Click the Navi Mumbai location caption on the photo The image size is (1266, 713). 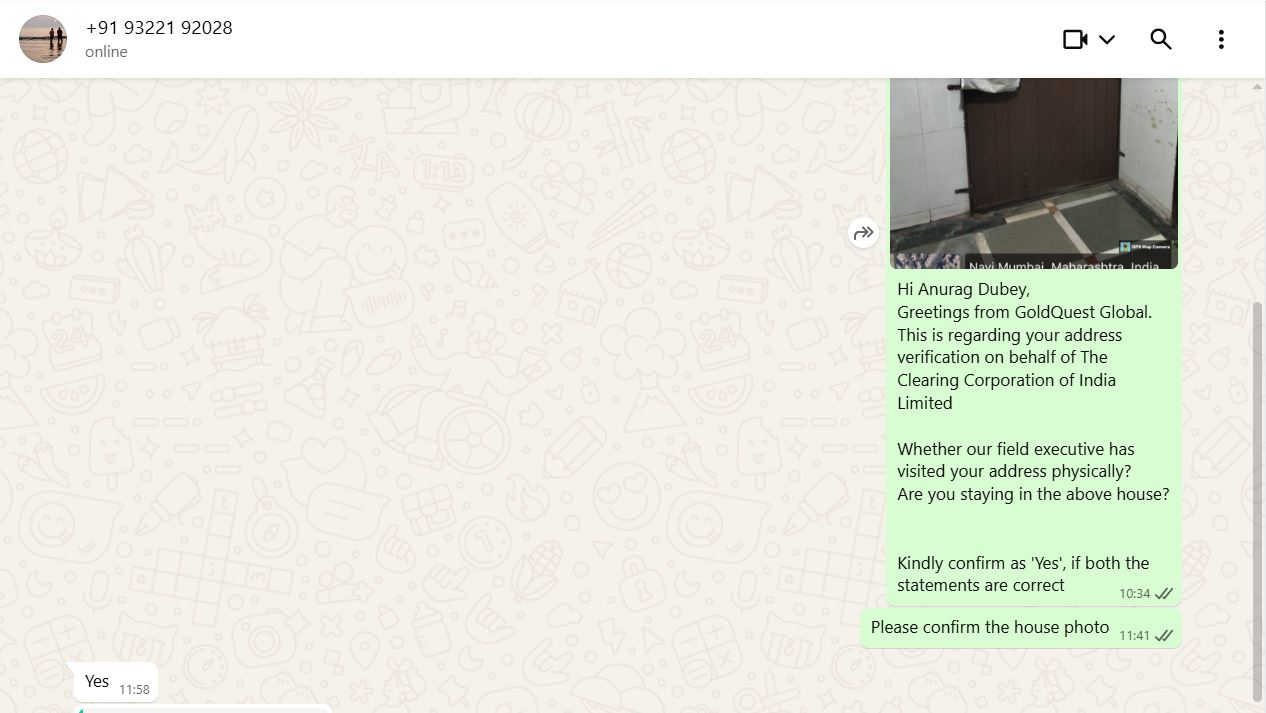1064,266
